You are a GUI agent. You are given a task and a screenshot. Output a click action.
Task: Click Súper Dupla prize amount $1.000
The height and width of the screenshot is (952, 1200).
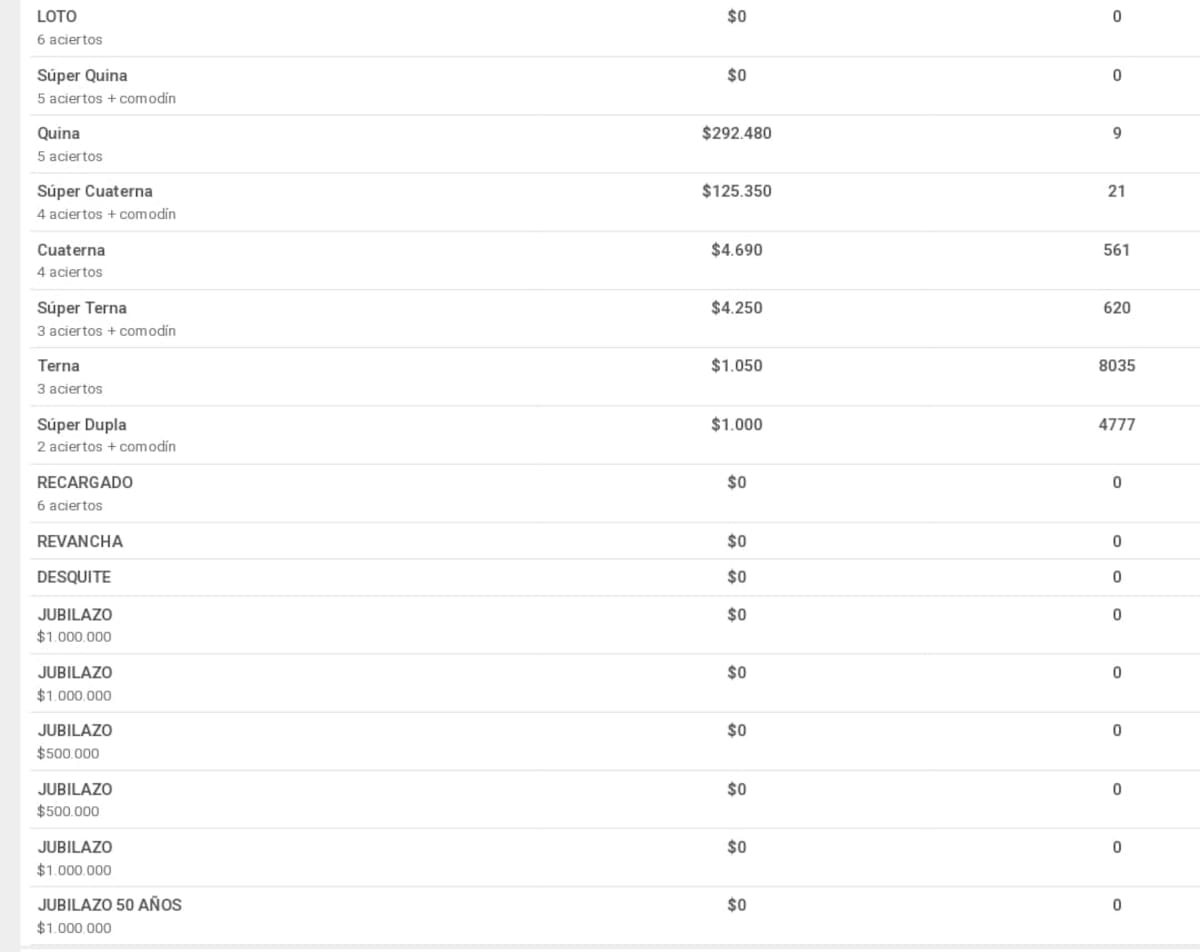[737, 424]
